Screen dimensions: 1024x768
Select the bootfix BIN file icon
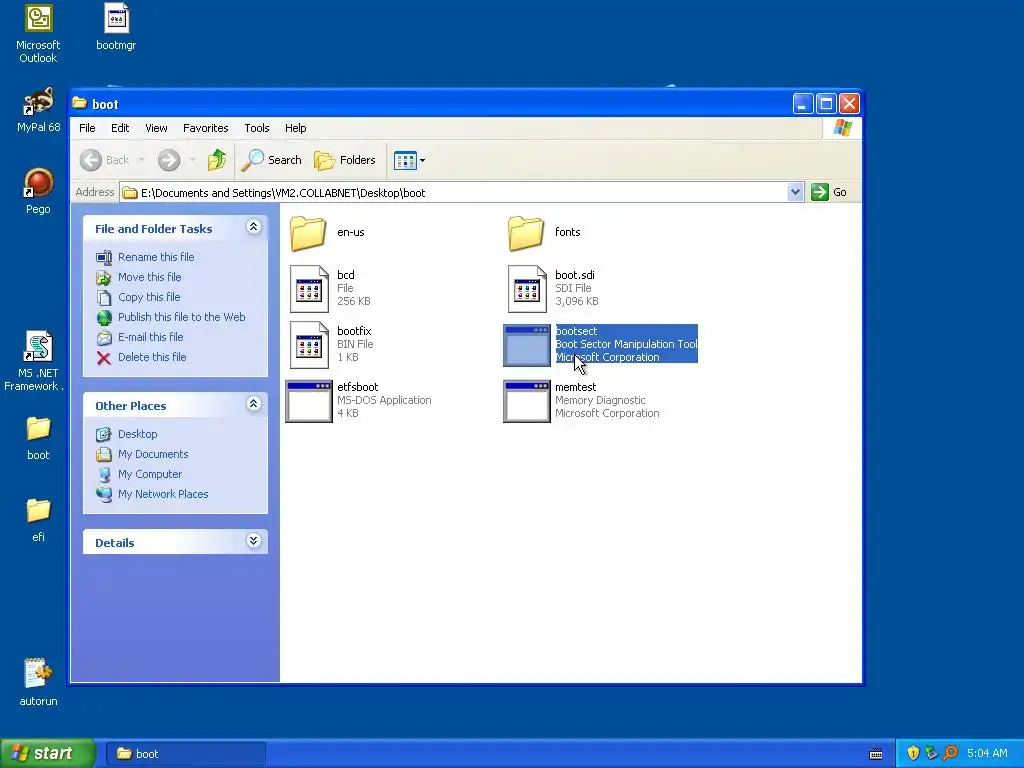pos(309,345)
